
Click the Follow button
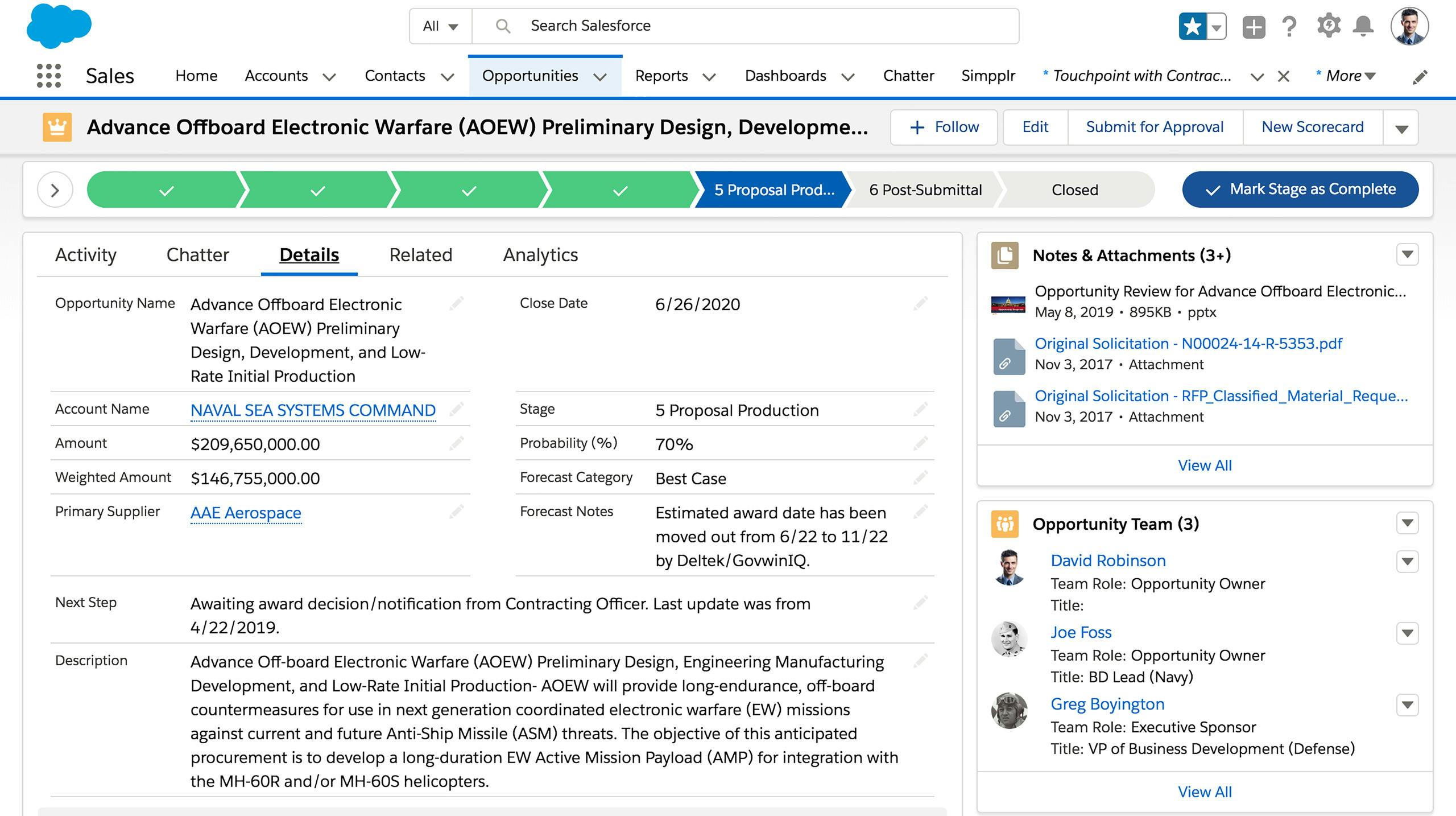click(944, 127)
